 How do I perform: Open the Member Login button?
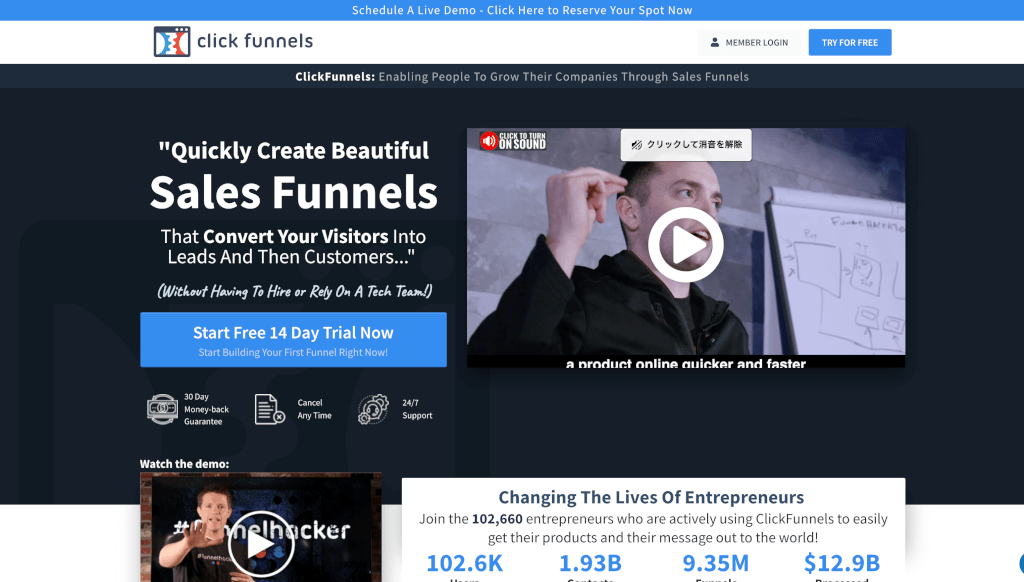pos(749,42)
